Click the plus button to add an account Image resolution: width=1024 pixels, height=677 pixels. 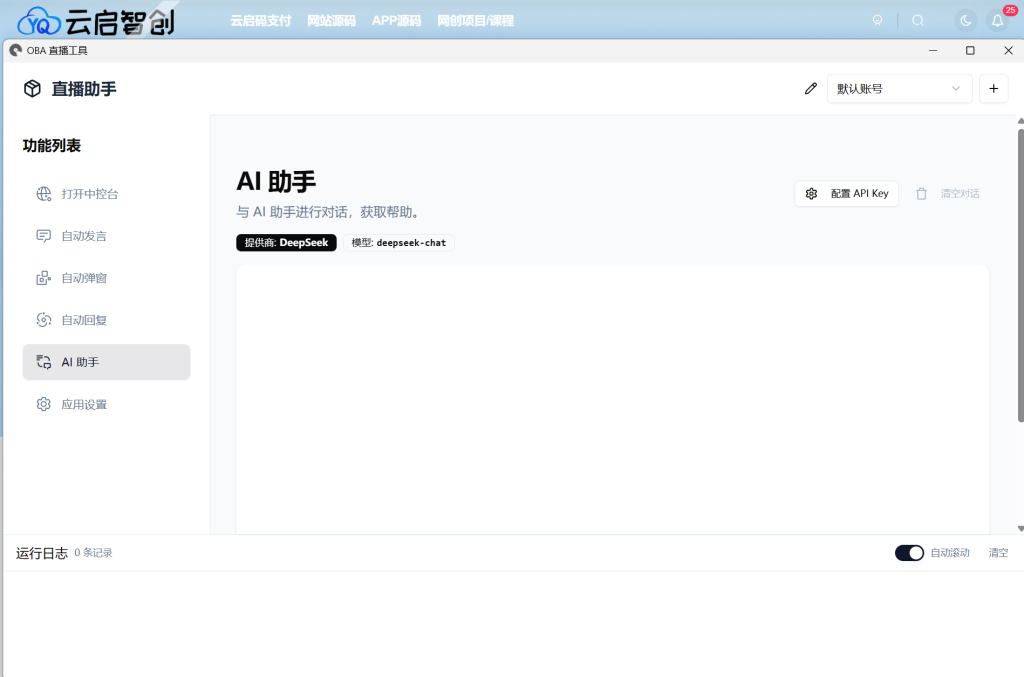point(993,88)
